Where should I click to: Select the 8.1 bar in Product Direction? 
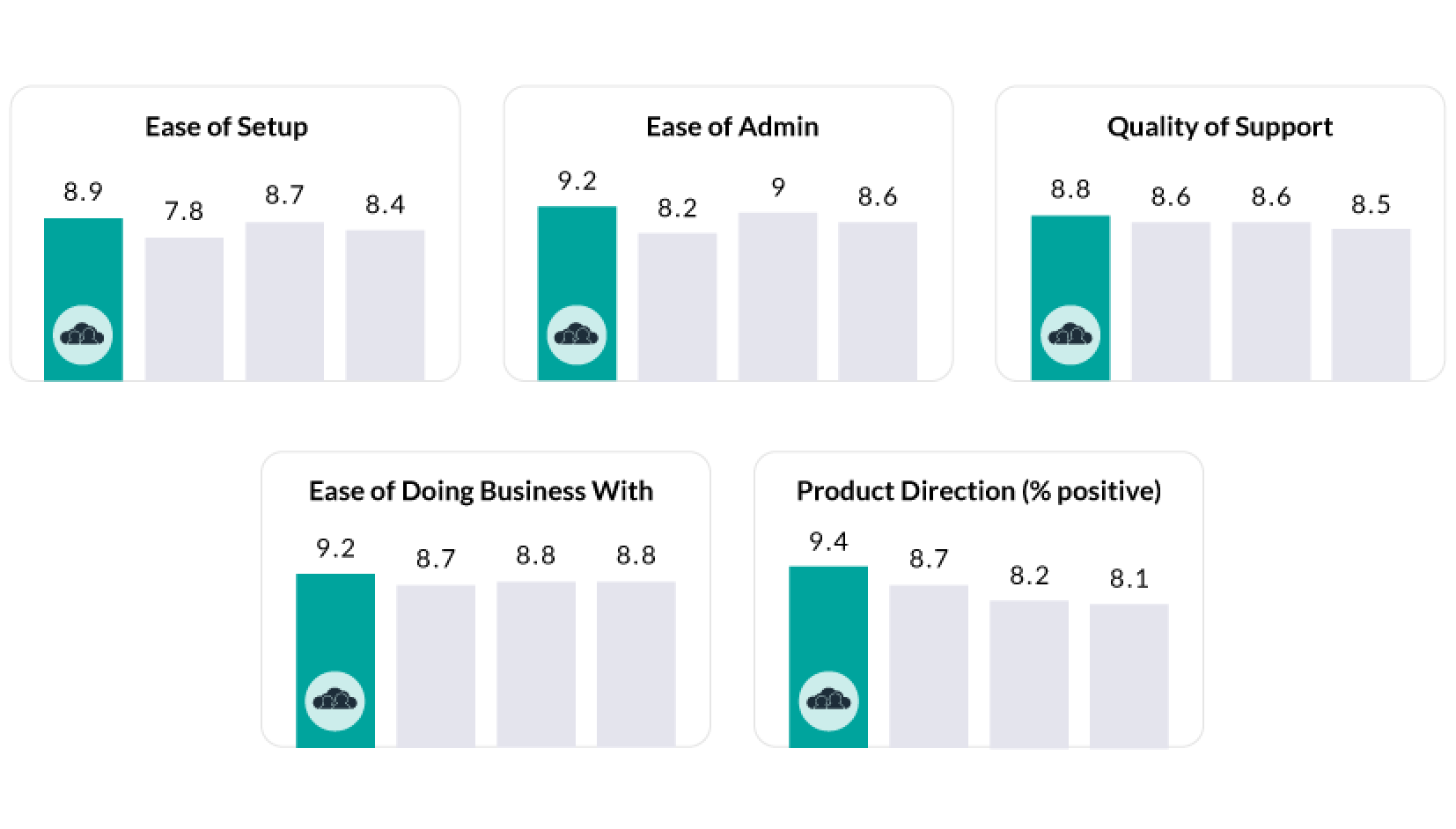[x=1129, y=675]
